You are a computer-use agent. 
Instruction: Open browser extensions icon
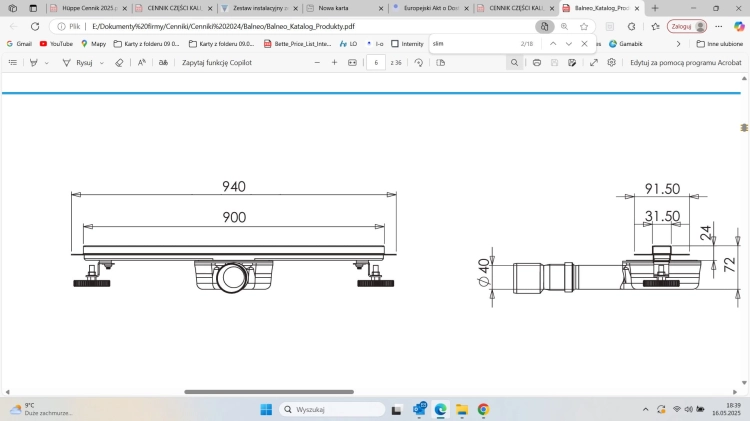click(631, 26)
